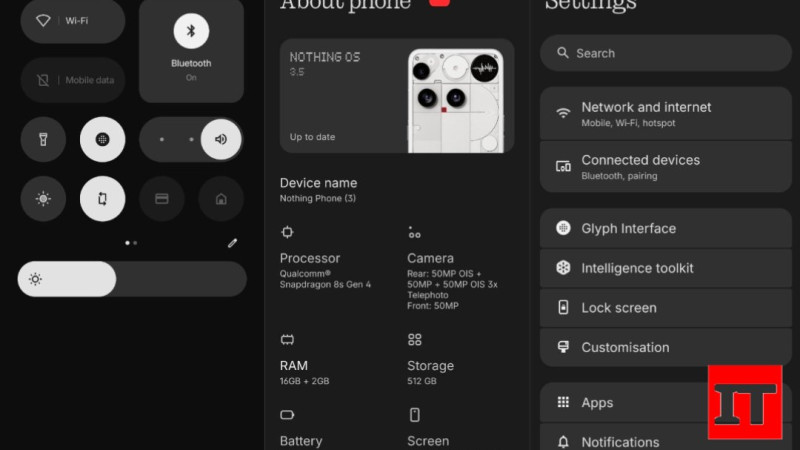
Task: Click the RAM module icon
Action: coord(287,340)
